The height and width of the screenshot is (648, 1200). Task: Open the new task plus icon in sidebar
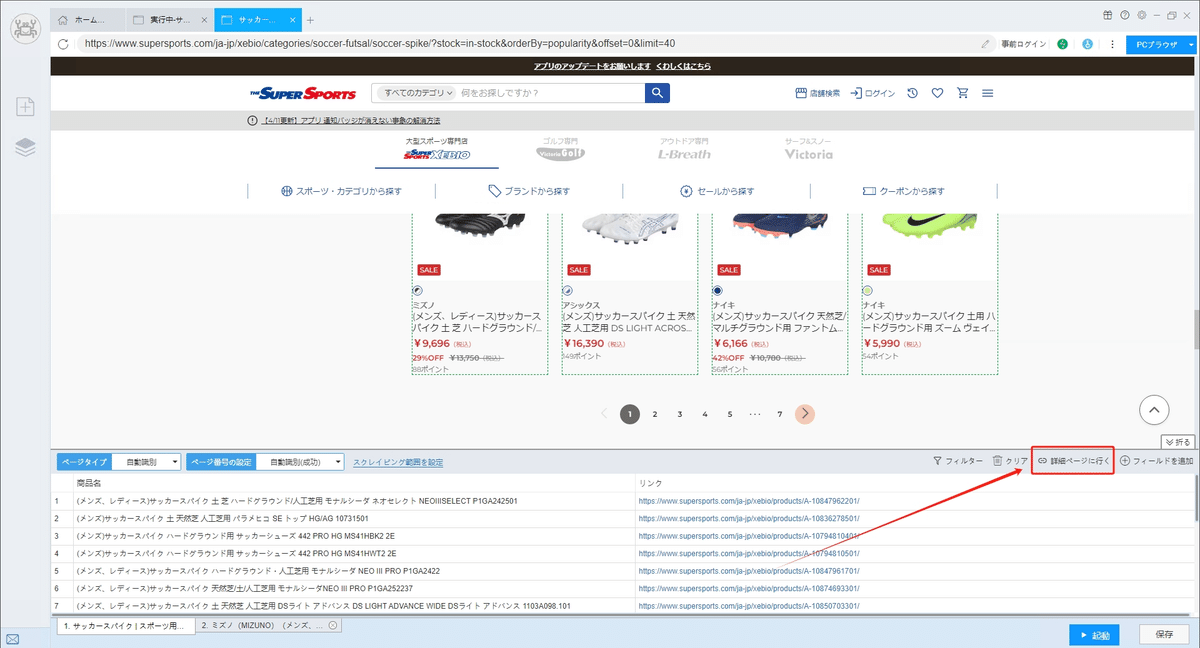click(x=25, y=107)
